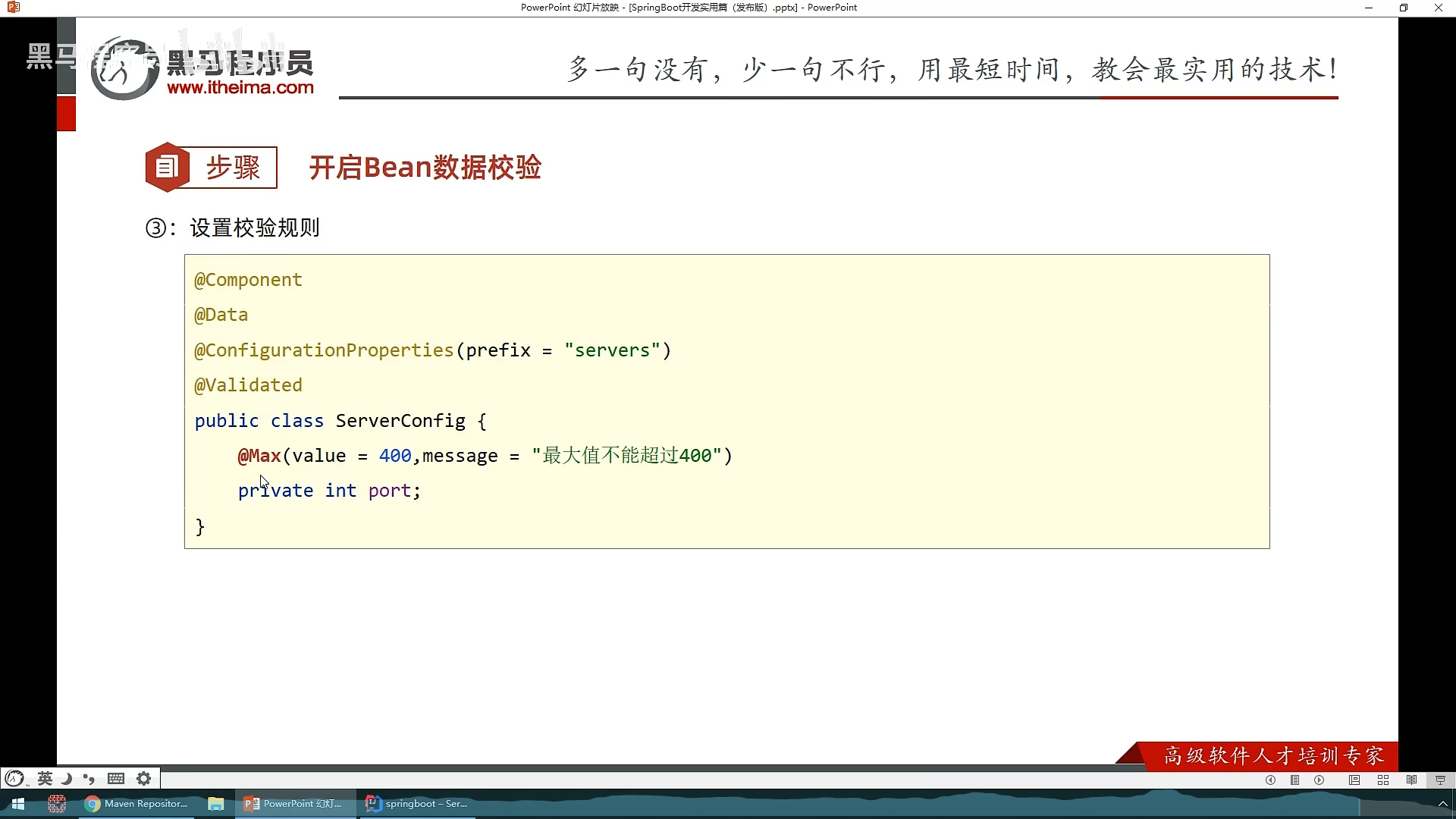Click the Slide Show view icon
Viewport: 1456px width, 819px height.
tap(1440, 780)
